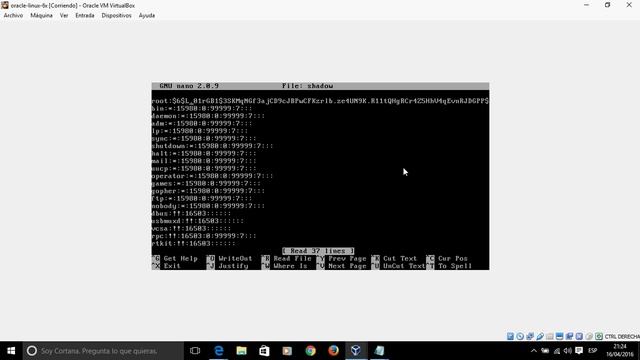Click the USB devices indicator in VirtualBox status bar
640x360 pixels.
coord(540,336)
